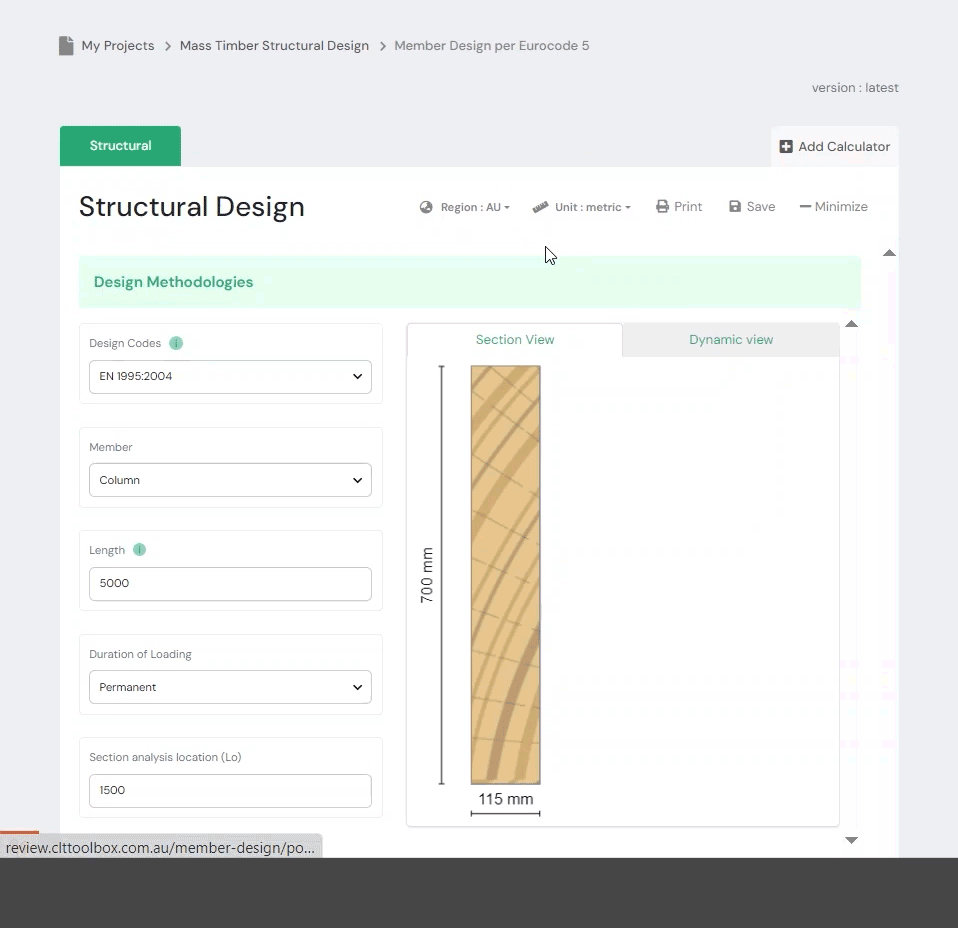Show info icon next to Length
The height and width of the screenshot is (928, 958).
[139, 550]
